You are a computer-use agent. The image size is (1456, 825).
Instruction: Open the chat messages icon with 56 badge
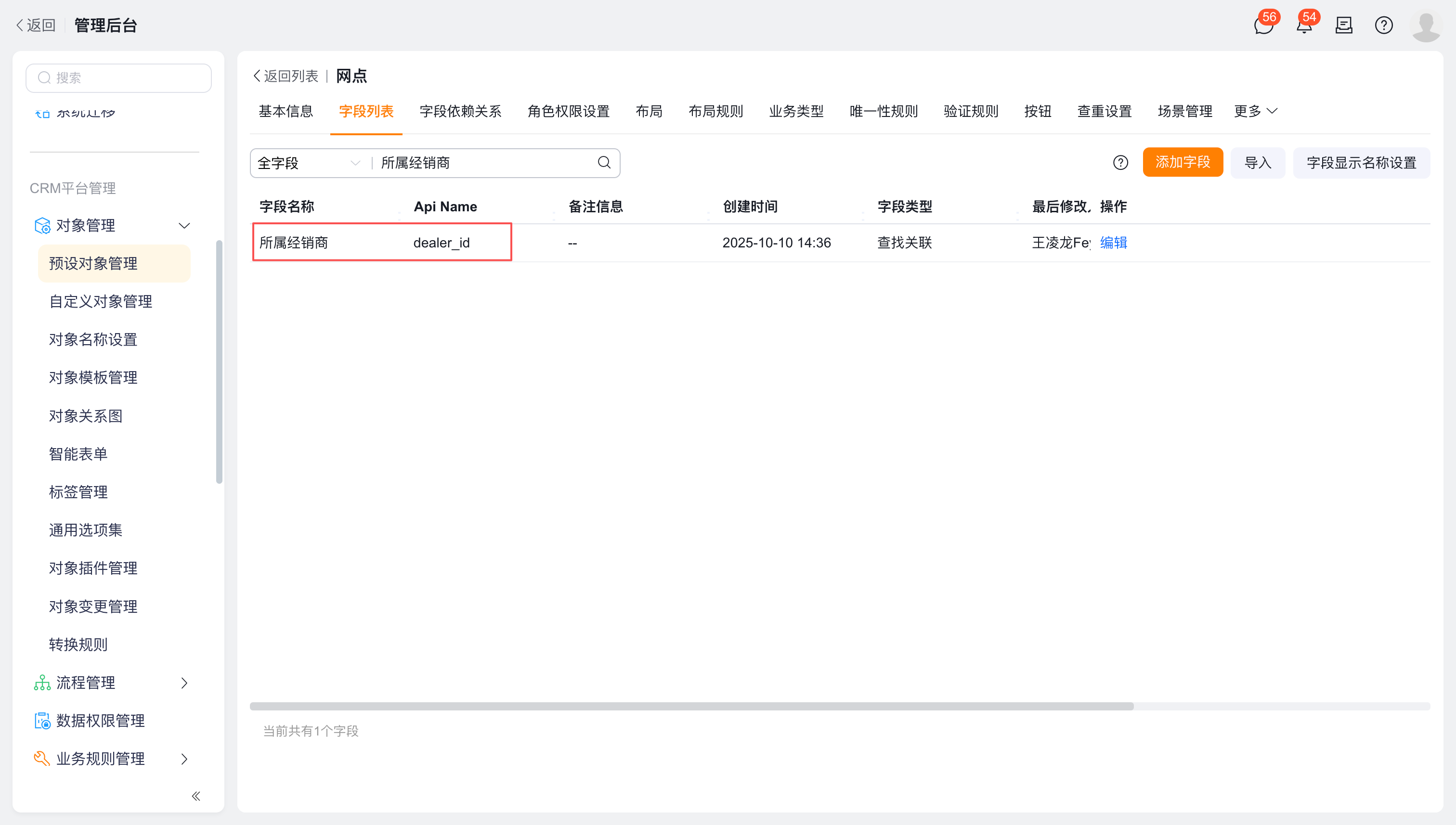pos(1263,26)
